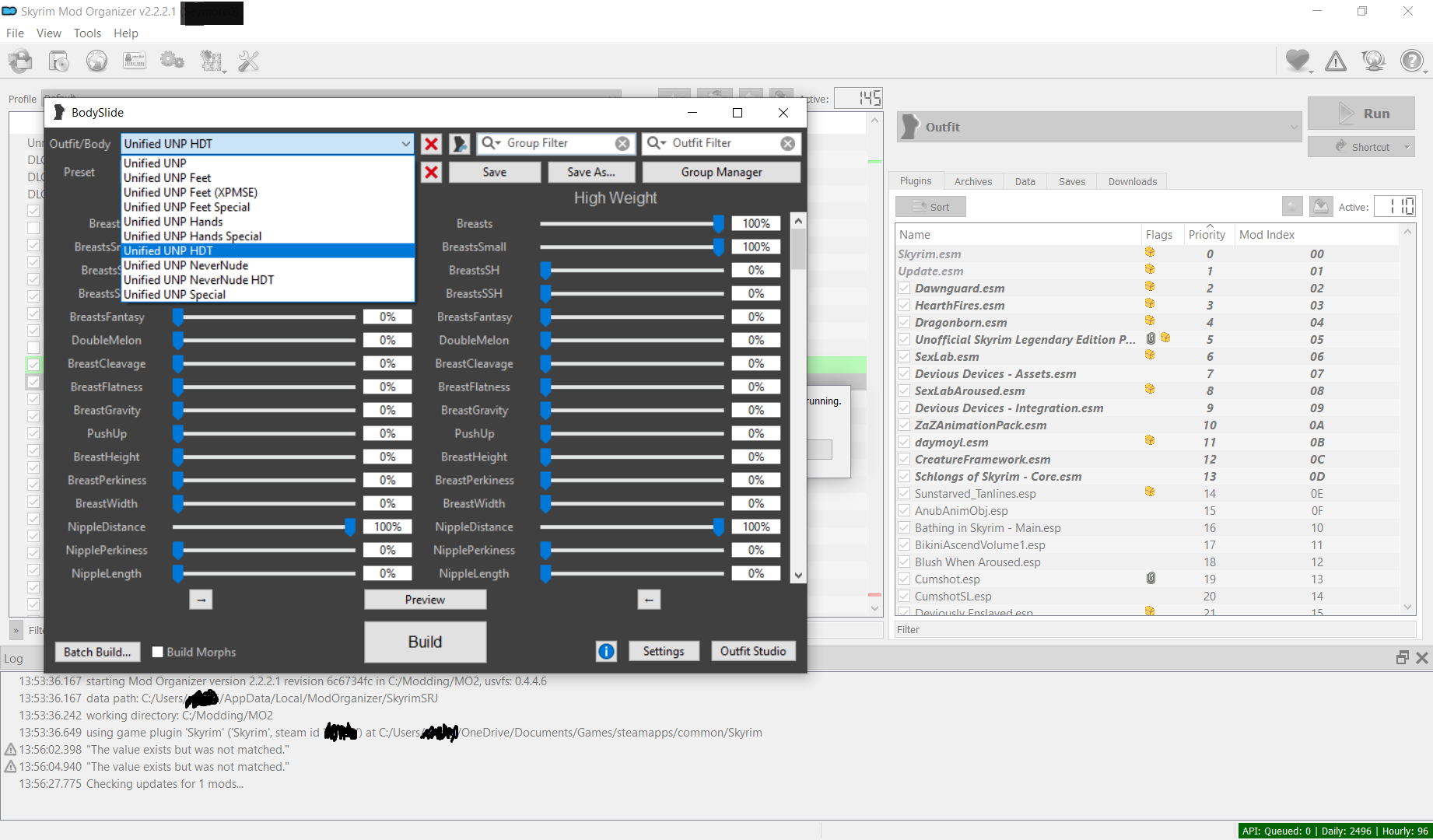1433x840 pixels.
Task: Clear the Outfit Filter field
Action: coord(788,143)
